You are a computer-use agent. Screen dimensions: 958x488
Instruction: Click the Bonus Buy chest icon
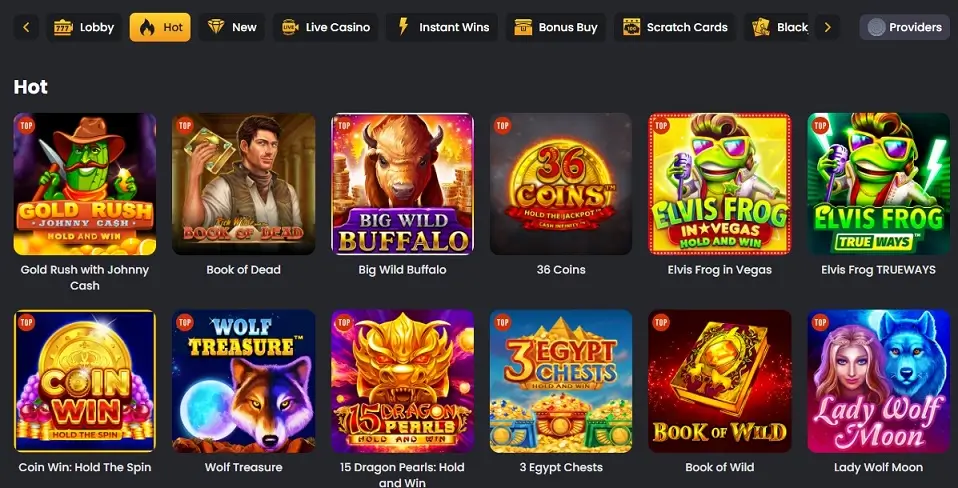523,27
